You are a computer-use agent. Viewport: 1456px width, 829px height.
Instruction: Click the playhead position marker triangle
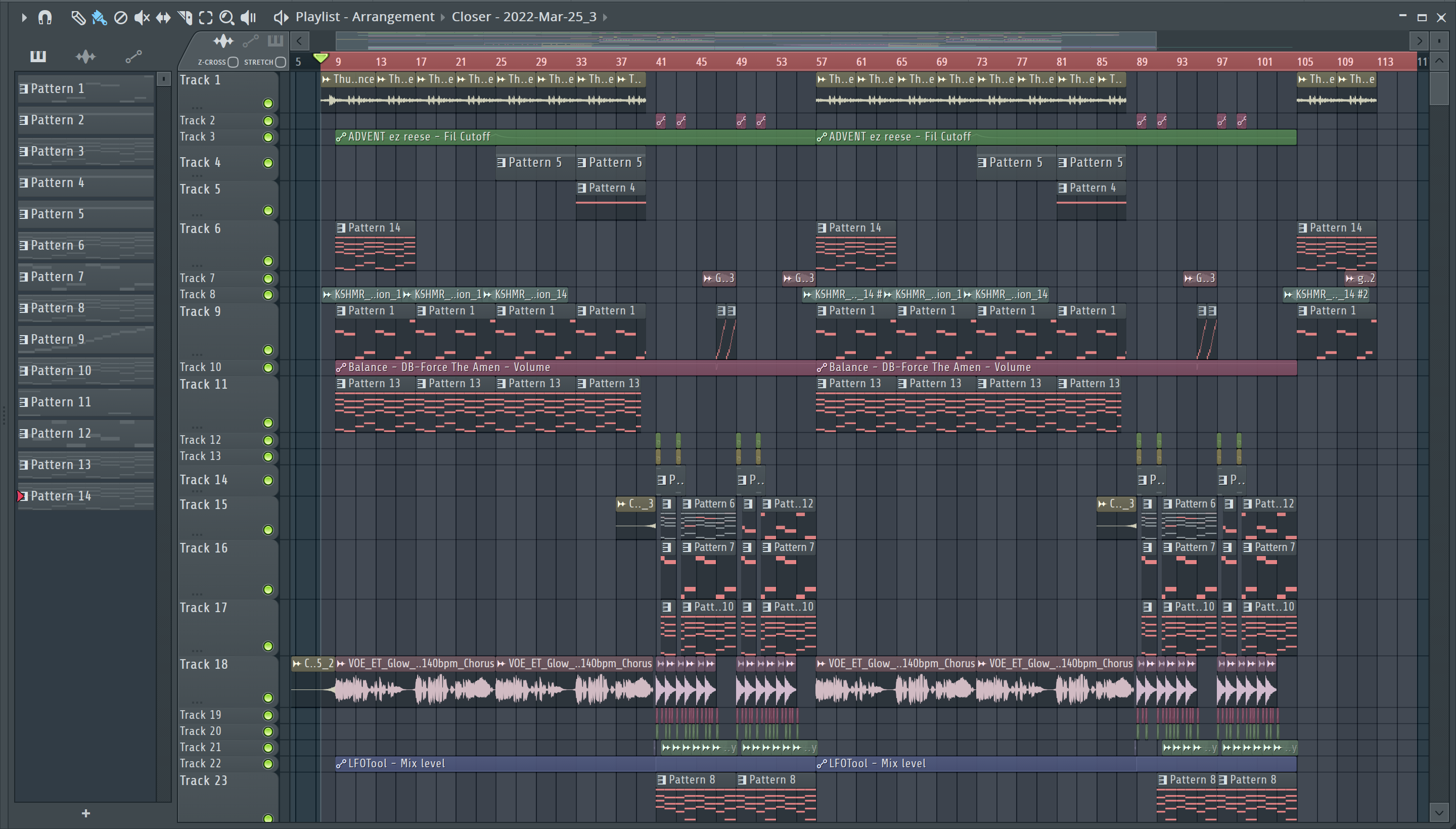click(321, 58)
